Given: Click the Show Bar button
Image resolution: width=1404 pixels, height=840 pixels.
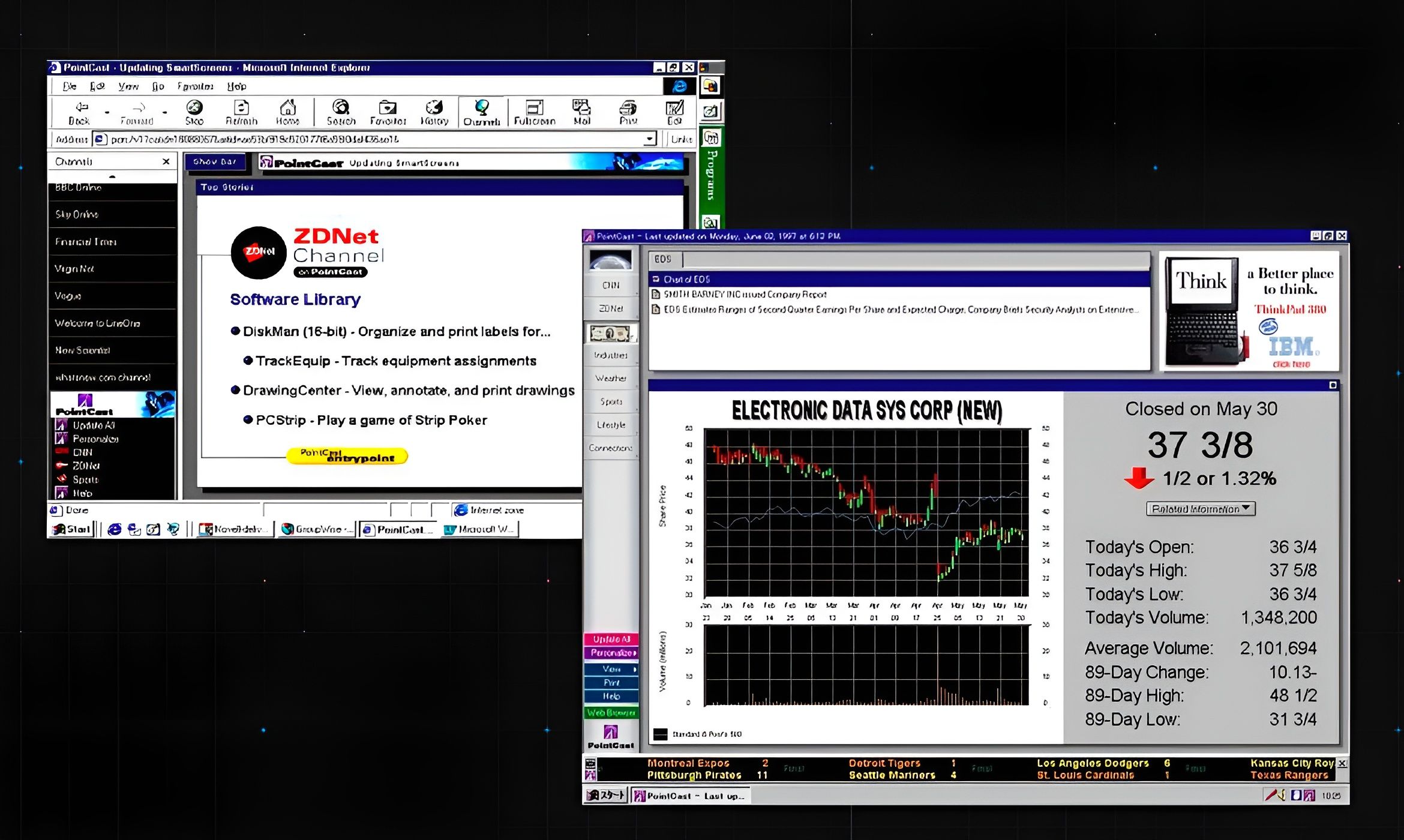Looking at the screenshot, I should (x=215, y=162).
